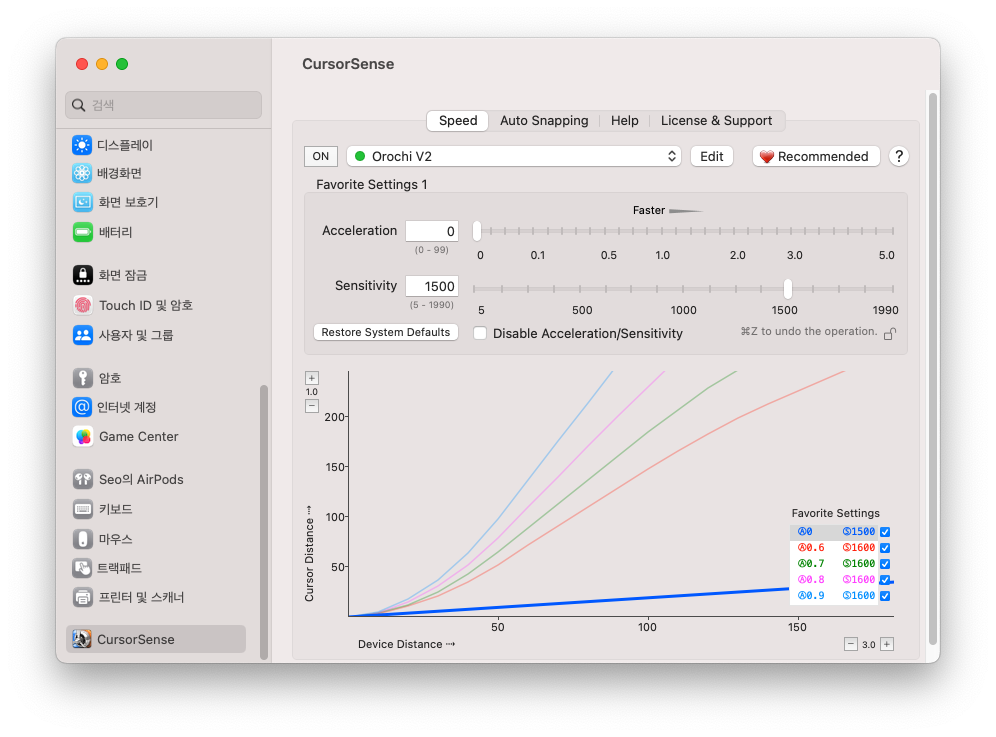Open the Touch ID fingerprint icon
Image resolution: width=996 pixels, height=737 pixels.
pos(82,305)
